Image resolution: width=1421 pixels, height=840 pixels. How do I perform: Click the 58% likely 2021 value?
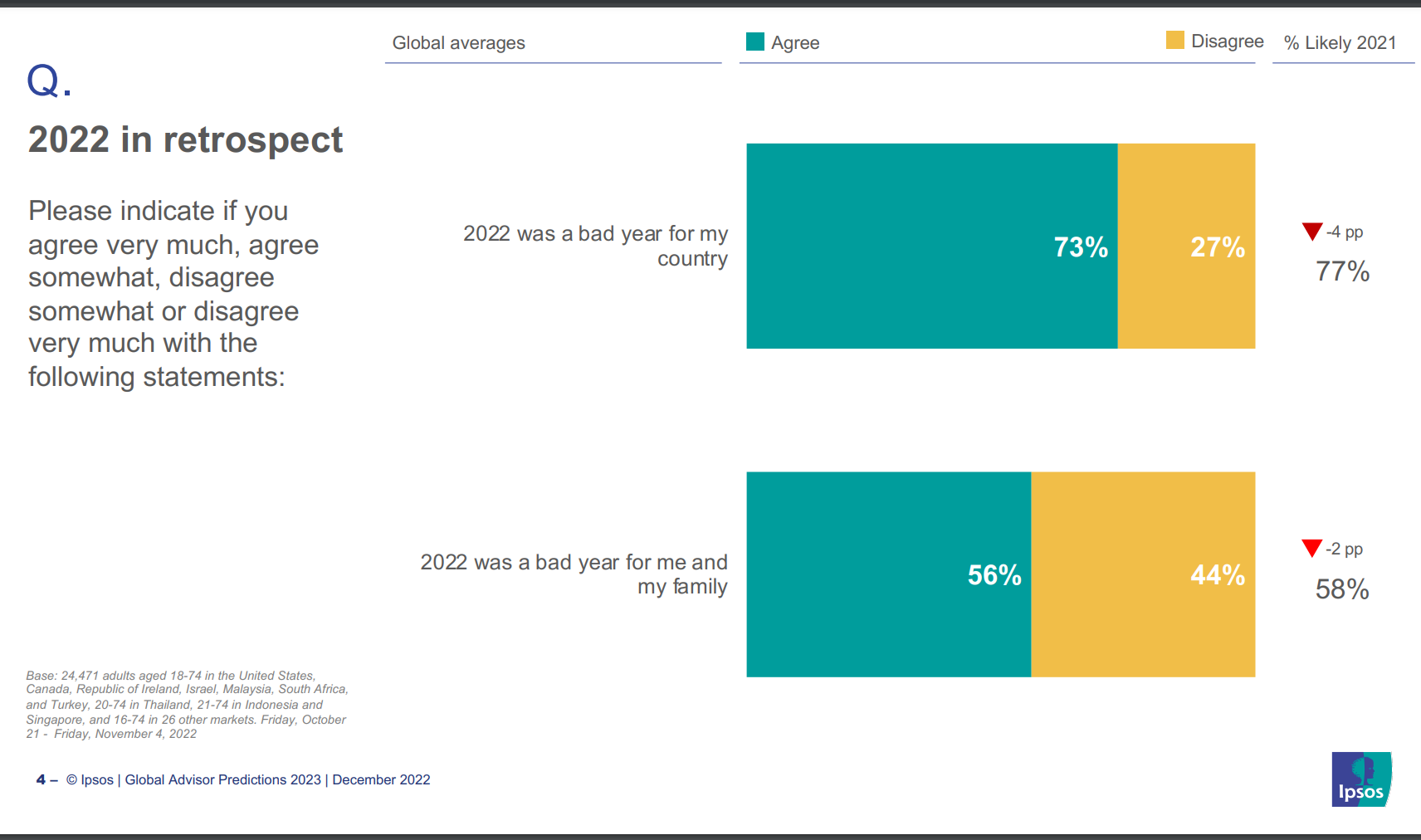[1342, 589]
